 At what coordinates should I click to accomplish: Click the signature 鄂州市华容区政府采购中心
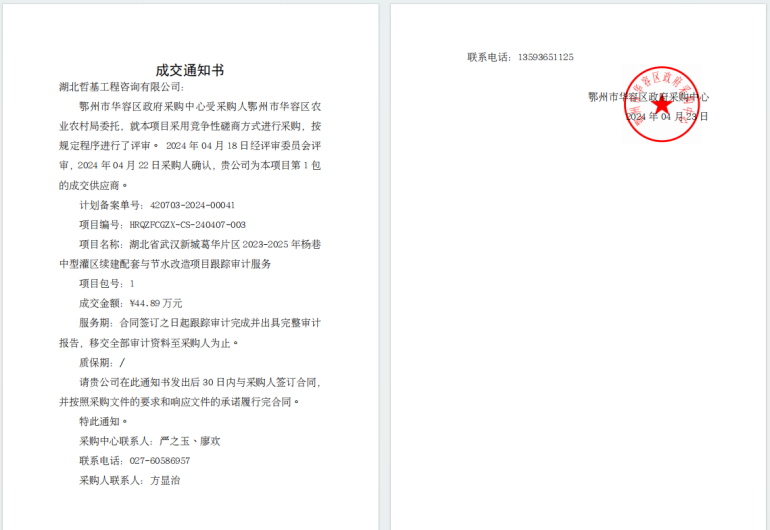tap(649, 97)
